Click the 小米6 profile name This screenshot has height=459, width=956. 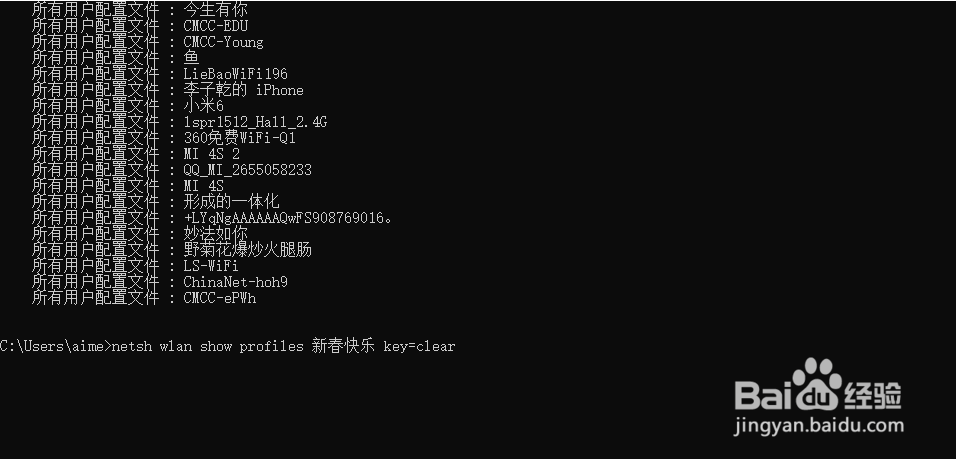click(x=203, y=106)
